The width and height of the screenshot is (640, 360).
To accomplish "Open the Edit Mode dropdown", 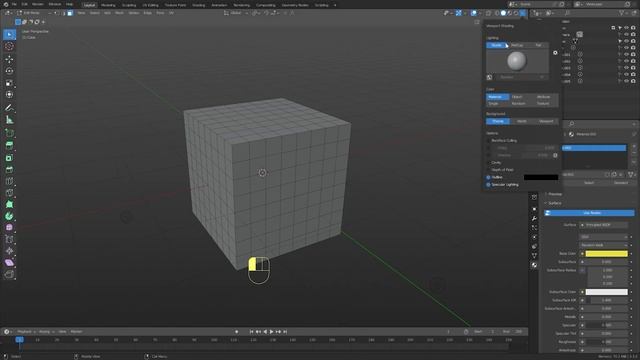I will [34, 13].
